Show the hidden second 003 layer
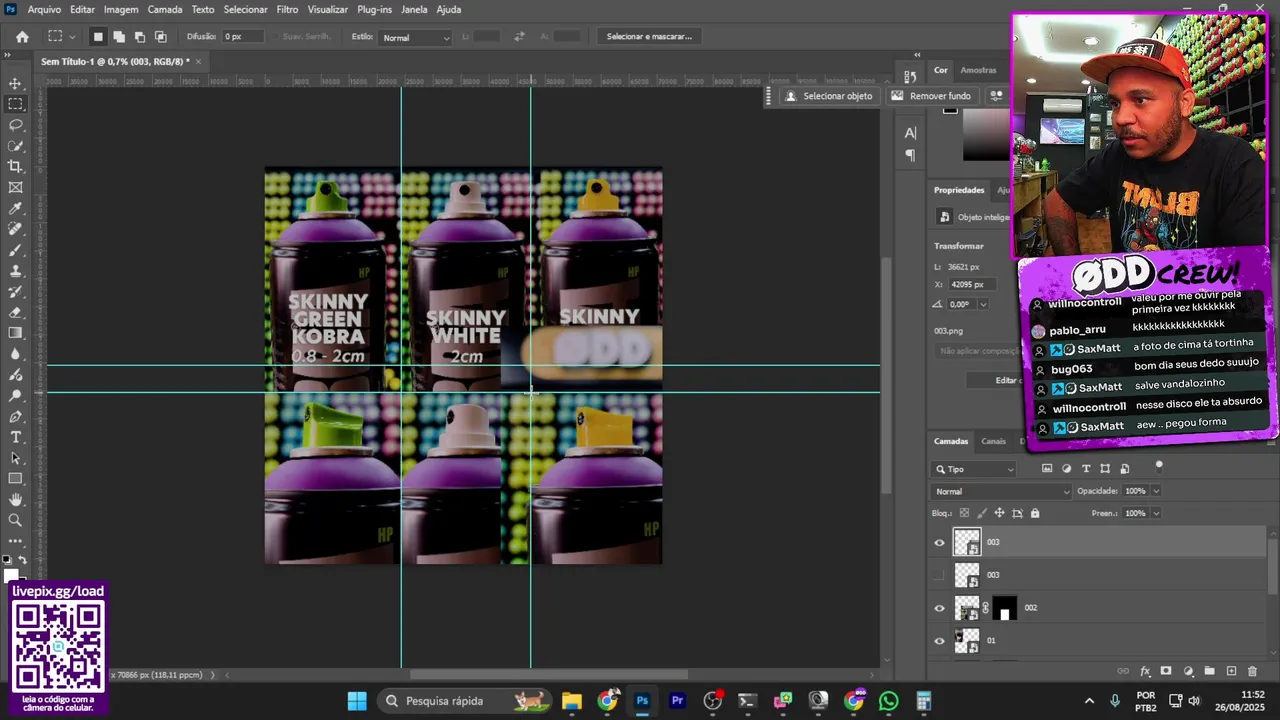 pyautogui.click(x=939, y=575)
